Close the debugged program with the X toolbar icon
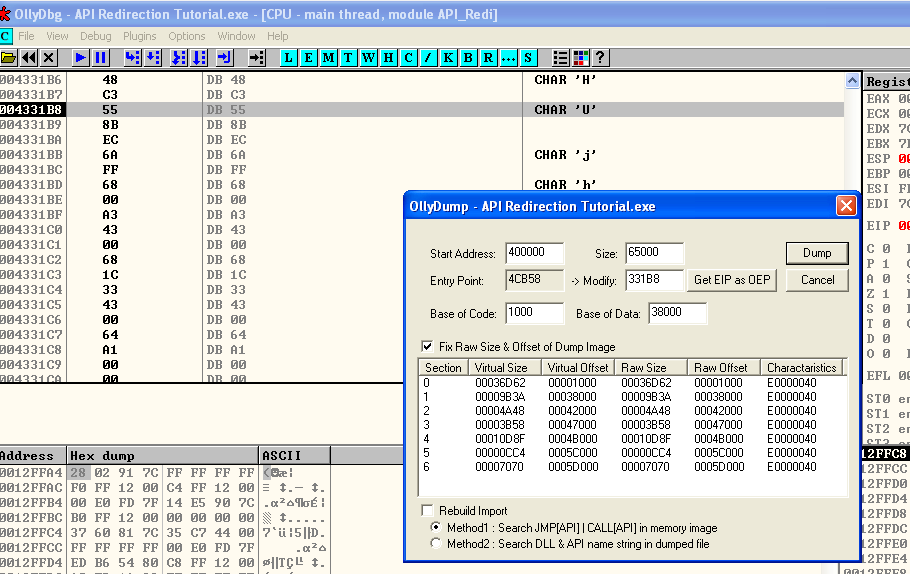The height and width of the screenshot is (574, 910). [48, 57]
